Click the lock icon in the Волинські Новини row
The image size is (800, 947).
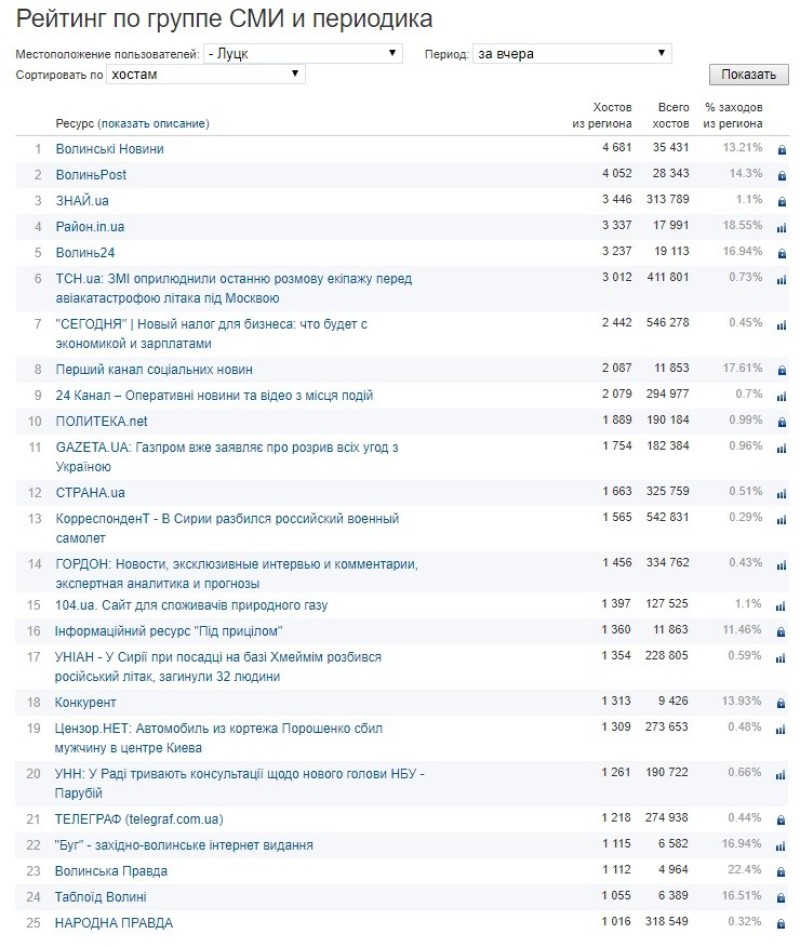point(782,150)
